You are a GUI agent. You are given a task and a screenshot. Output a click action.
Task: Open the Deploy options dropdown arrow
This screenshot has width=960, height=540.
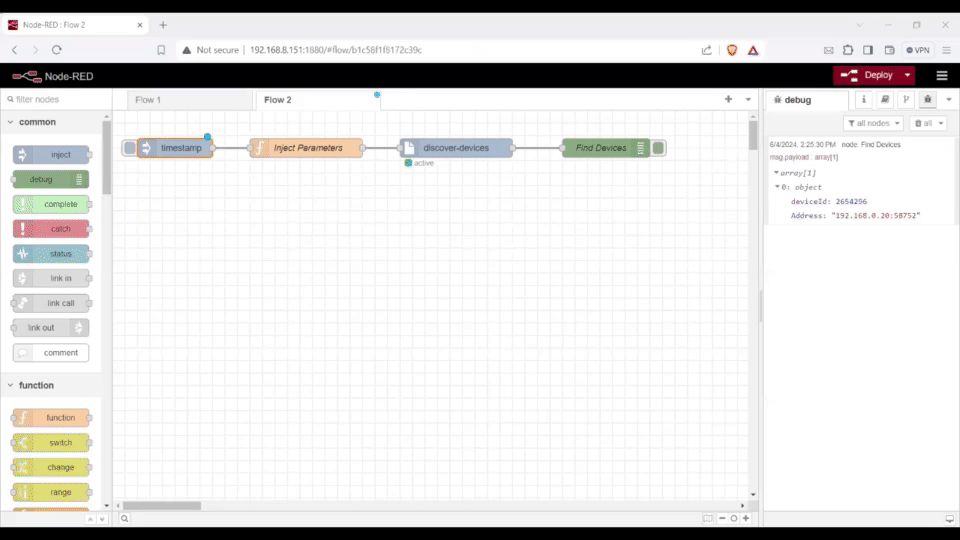click(x=907, y=75)
